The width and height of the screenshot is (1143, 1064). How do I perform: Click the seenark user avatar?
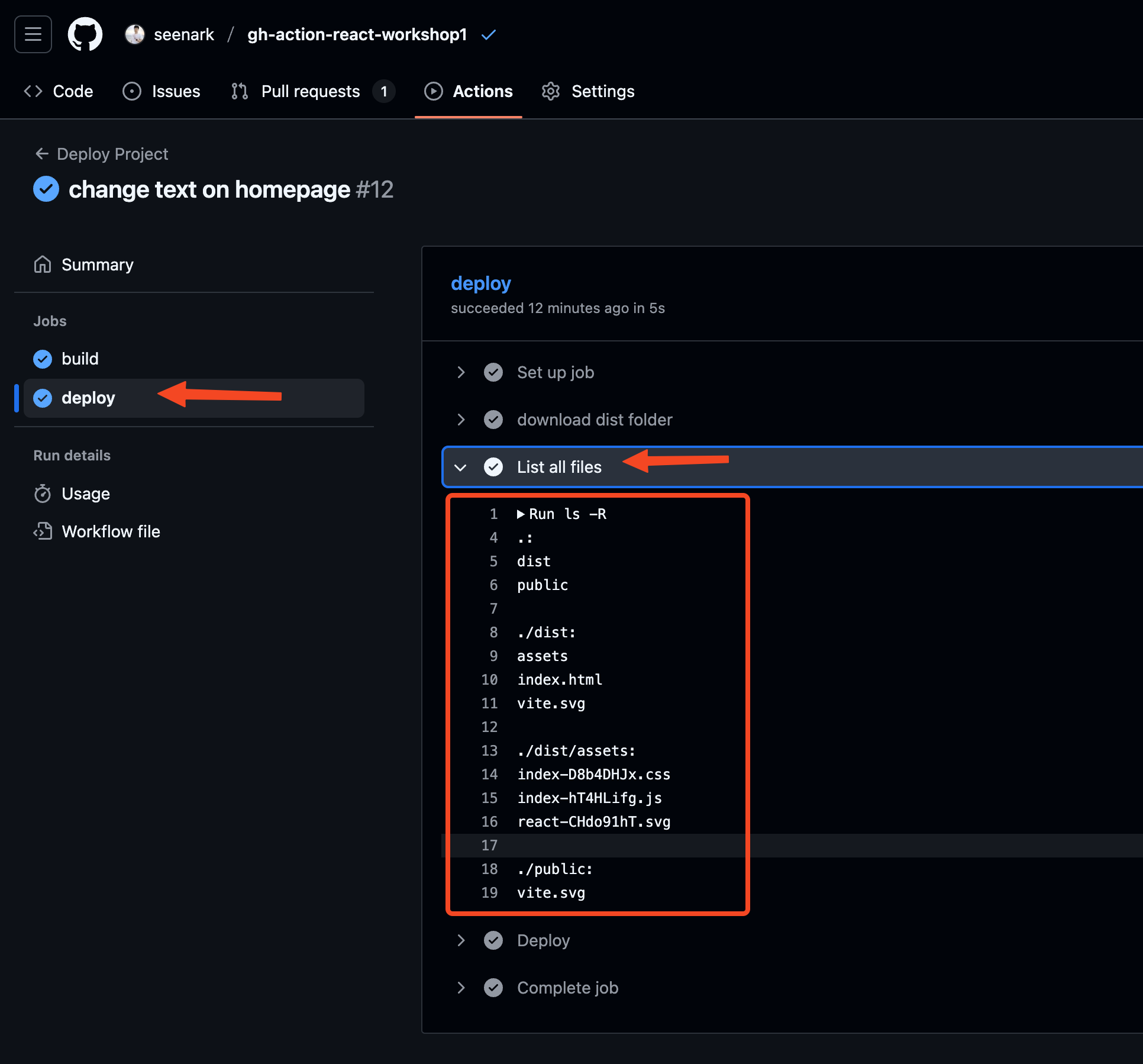(x=135, y=34)
